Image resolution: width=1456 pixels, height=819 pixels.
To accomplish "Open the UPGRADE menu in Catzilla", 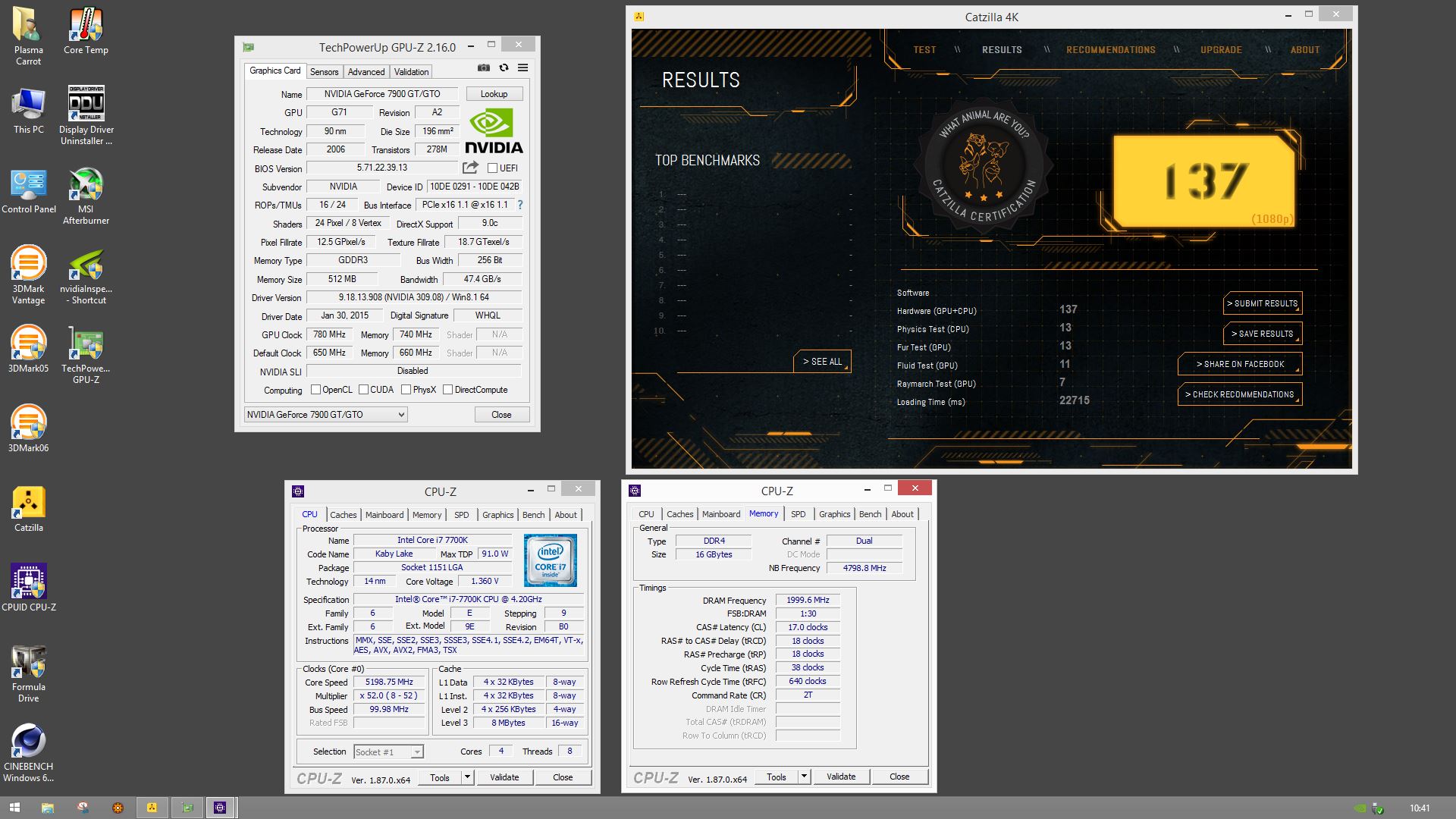I will [x=1221, y=50].
